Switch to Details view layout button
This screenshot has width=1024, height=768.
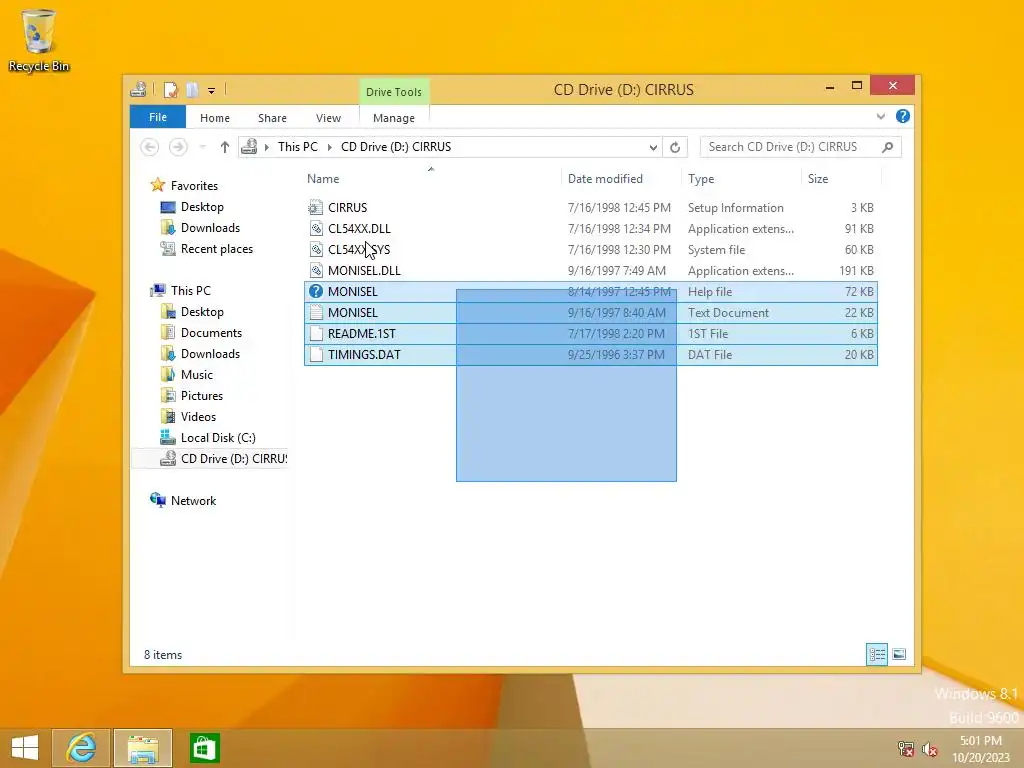pyautogui.click(x=877, y=654)
